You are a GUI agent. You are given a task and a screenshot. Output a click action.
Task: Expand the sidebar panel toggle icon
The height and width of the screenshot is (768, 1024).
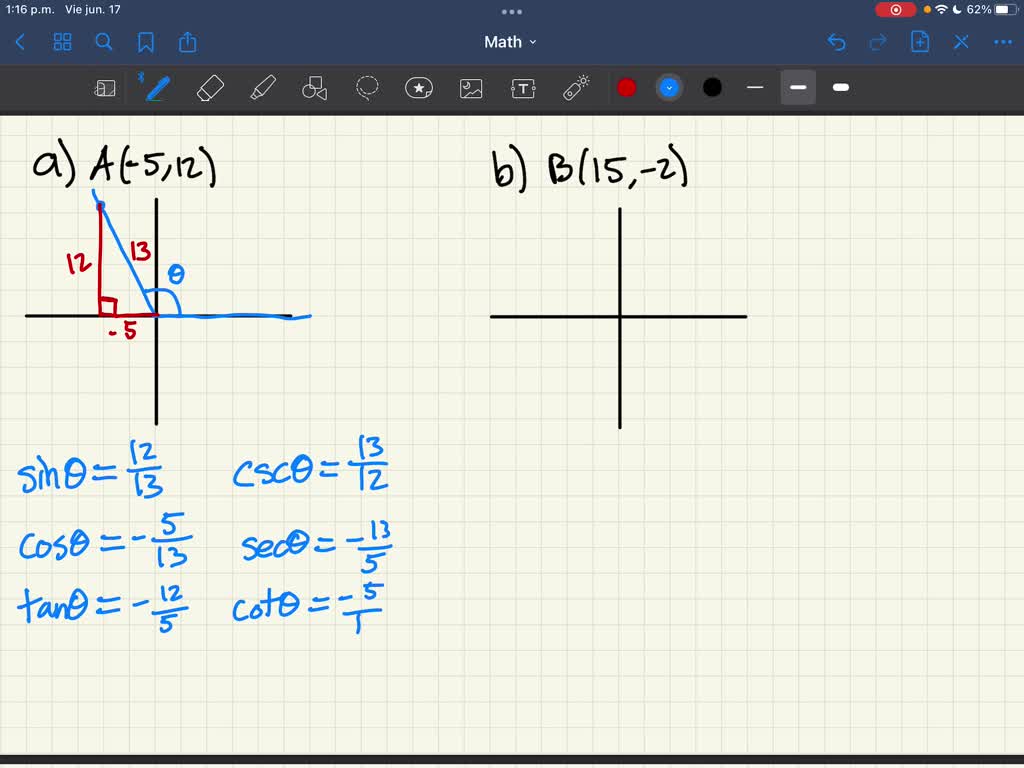[105, 88]
